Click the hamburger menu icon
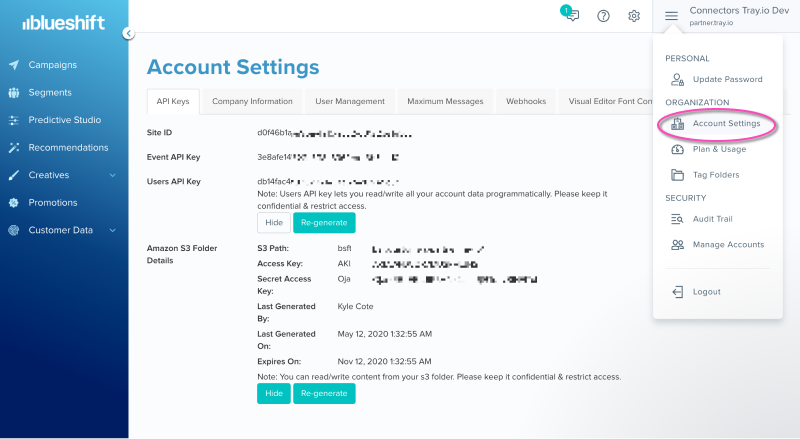Viewport: 800px width, 439px height. [671, 16]
